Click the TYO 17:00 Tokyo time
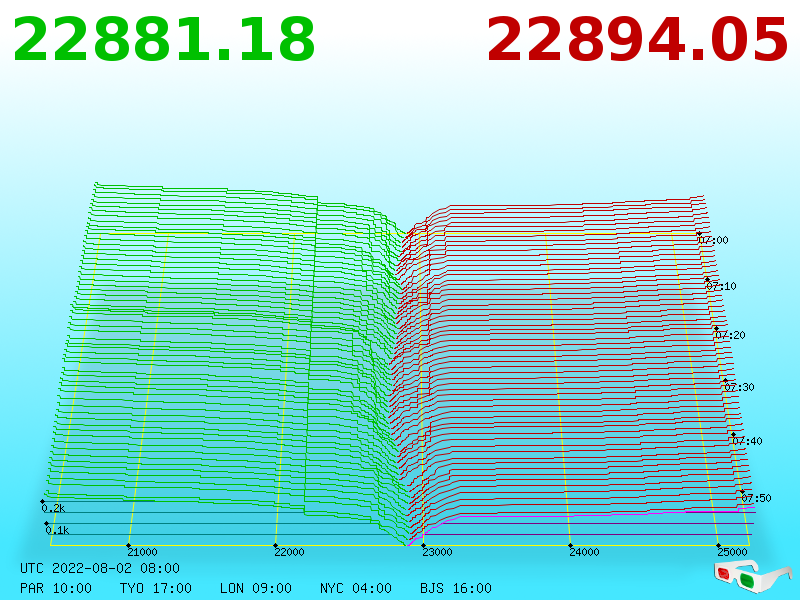The width and height of the screenshot is (800, 600). (x=156, y=588)
